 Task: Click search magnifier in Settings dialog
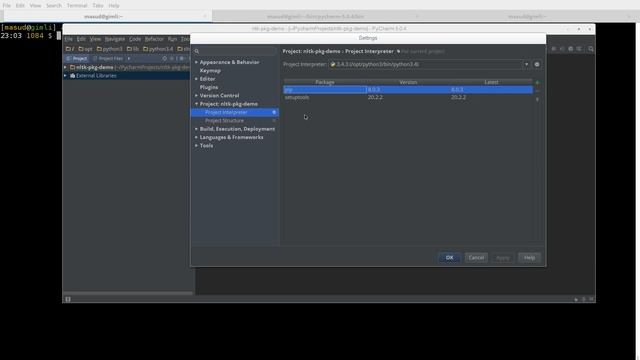[197, 51]
